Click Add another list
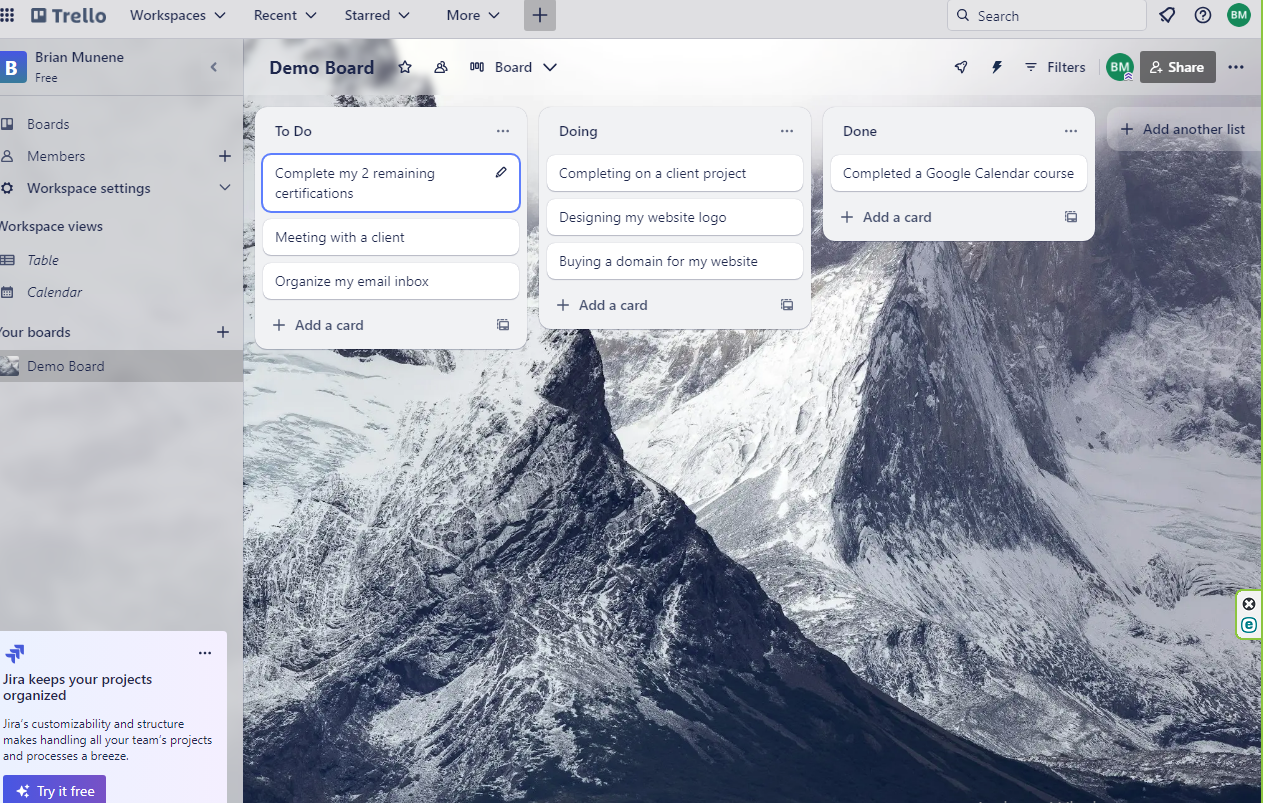The height and width of the screenshot is (803, 1263). pos(1184,129)
